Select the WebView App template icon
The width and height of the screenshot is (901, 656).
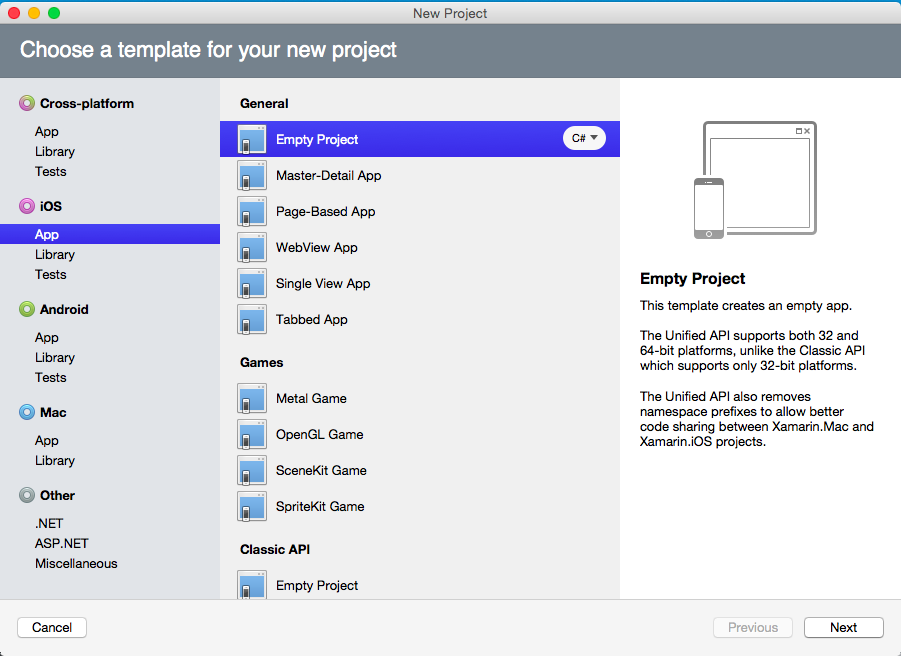click(252, 247)
